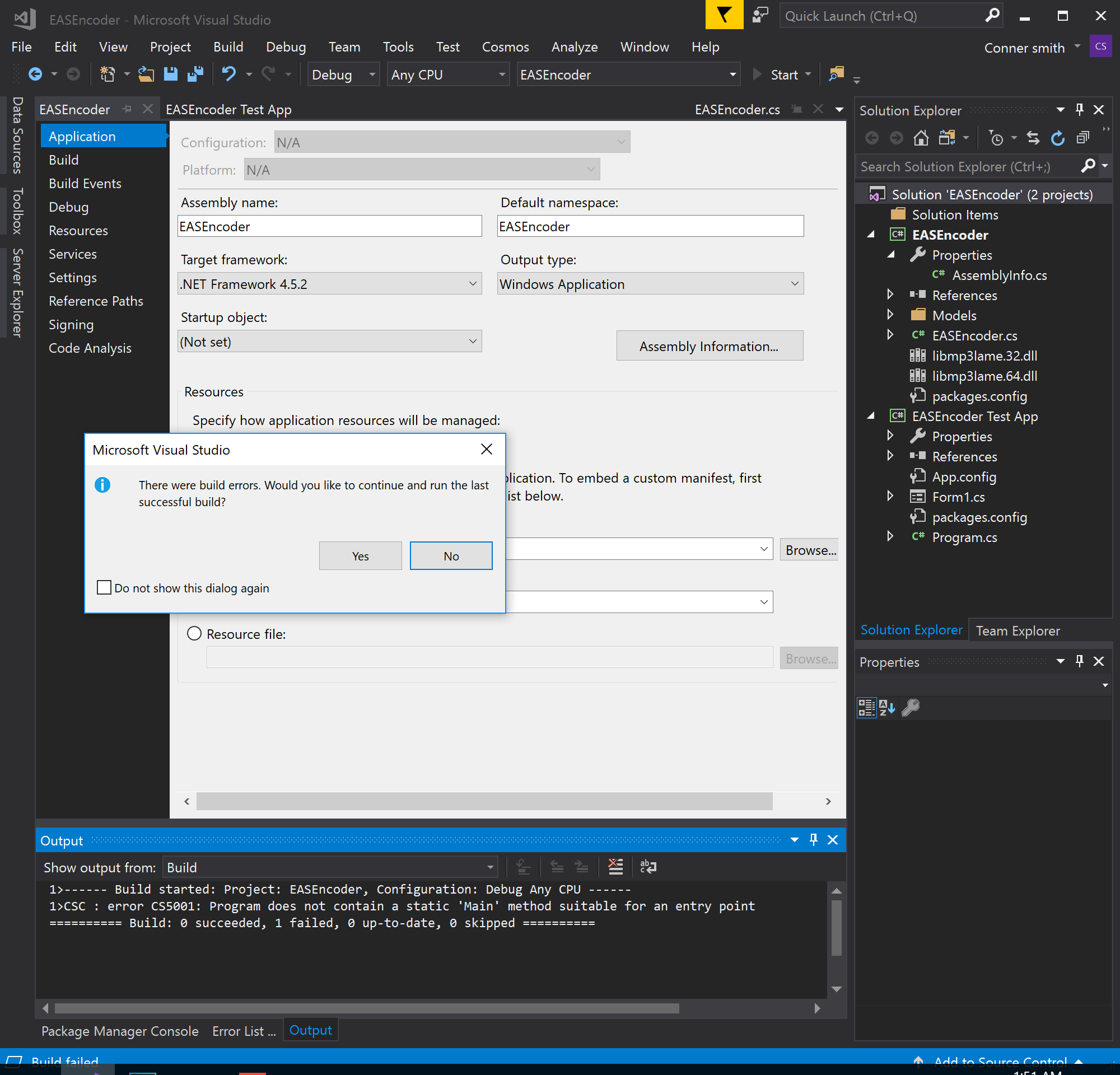Click the Pending Changes Filter clock icon
The height and width of the screenshot is (1075, 1120).
996,138
